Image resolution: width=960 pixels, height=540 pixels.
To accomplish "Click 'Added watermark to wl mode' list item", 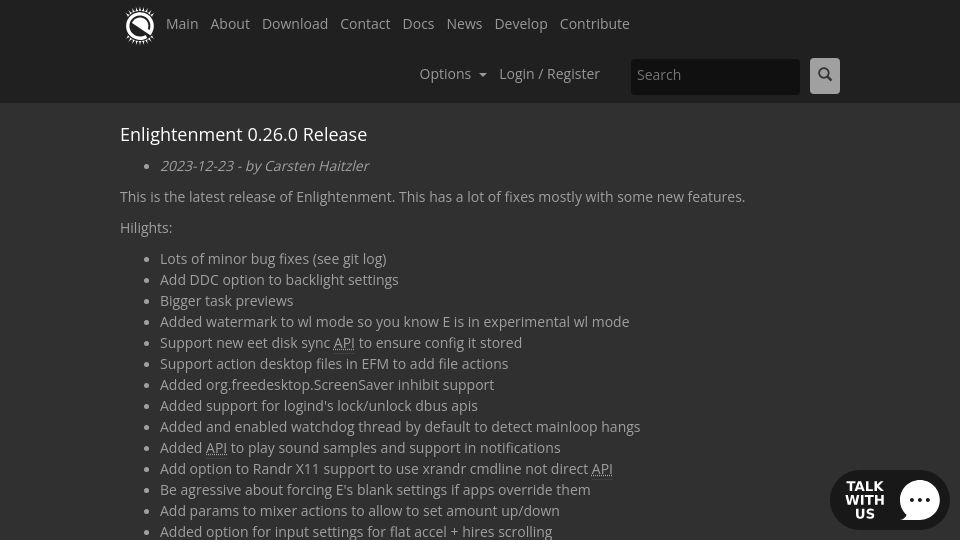I will tap(394, 322).
